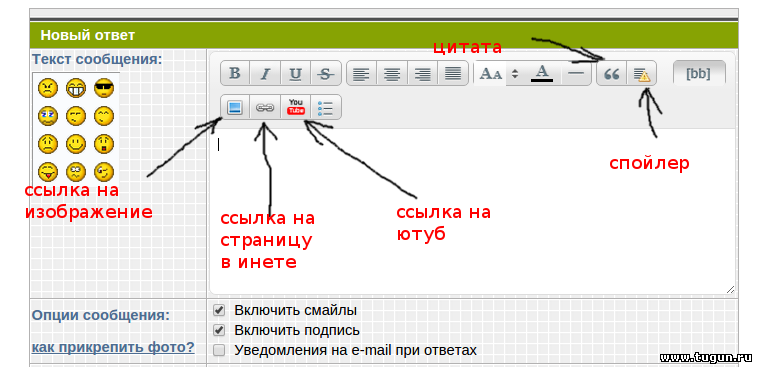This screenshot has width=757, height=367.
Task: Apply italic formatting
Action: pos(265,73)
